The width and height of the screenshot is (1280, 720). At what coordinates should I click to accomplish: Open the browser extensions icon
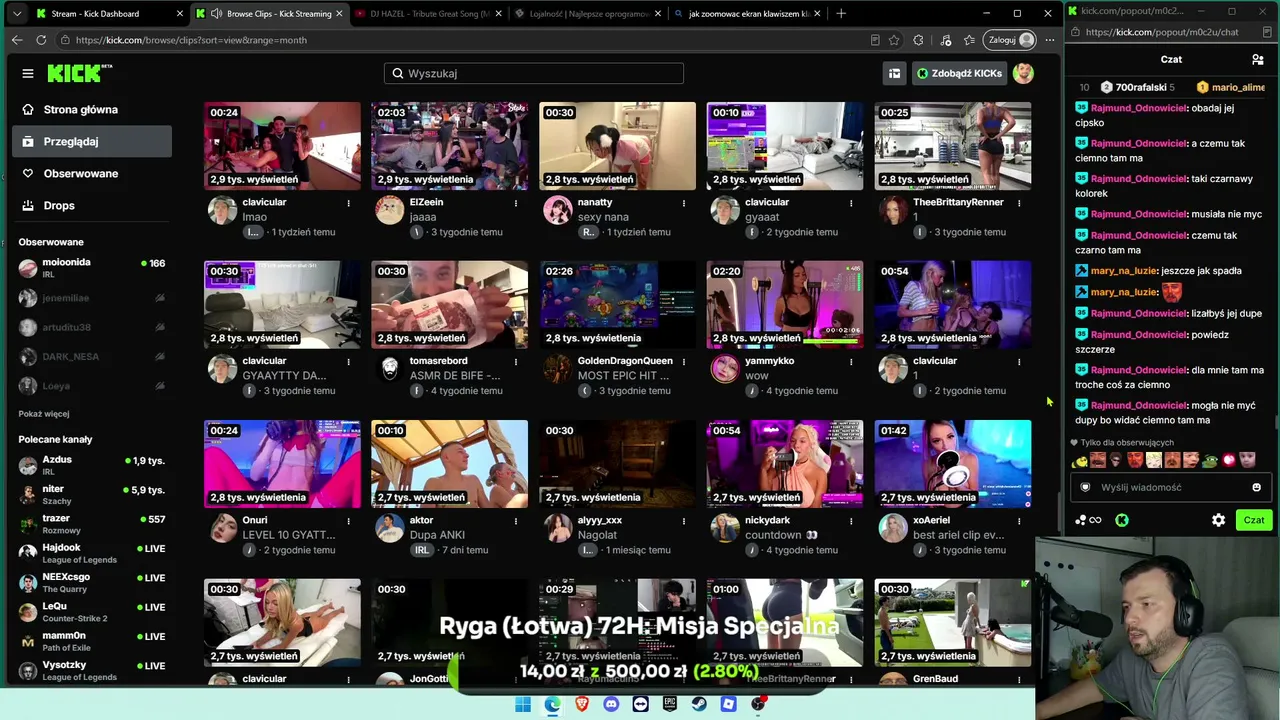tap(918, 40)
